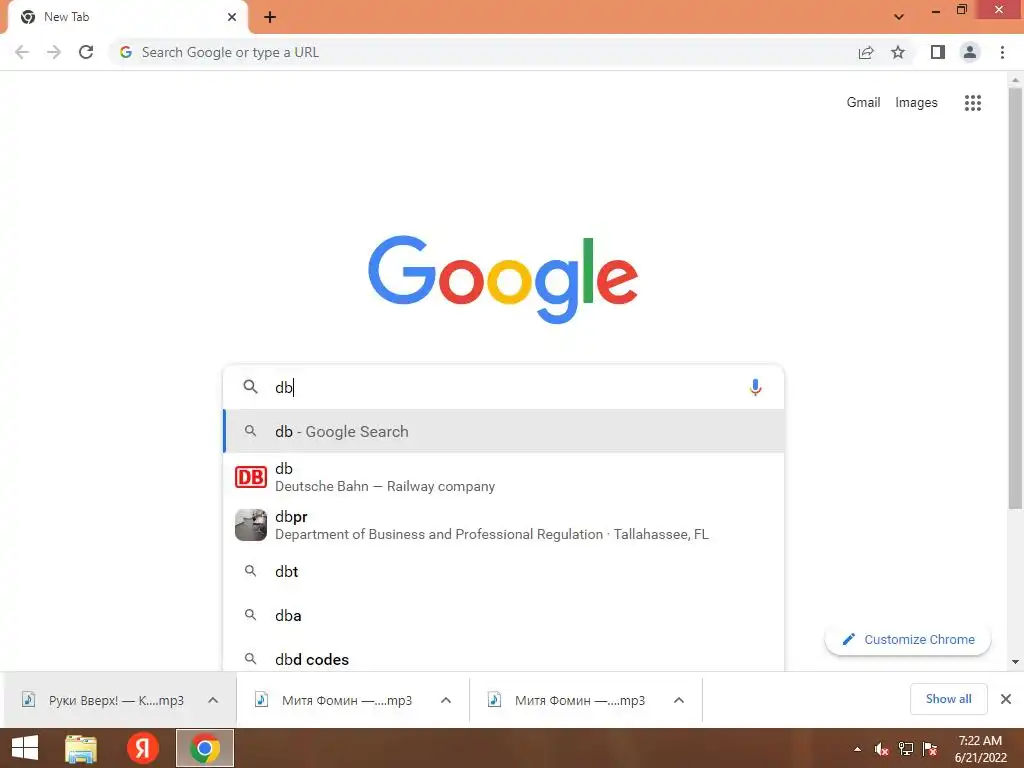Click the Deutsche Bahn DB logo suggestion
1024x768 pixels.
point(251,477)
